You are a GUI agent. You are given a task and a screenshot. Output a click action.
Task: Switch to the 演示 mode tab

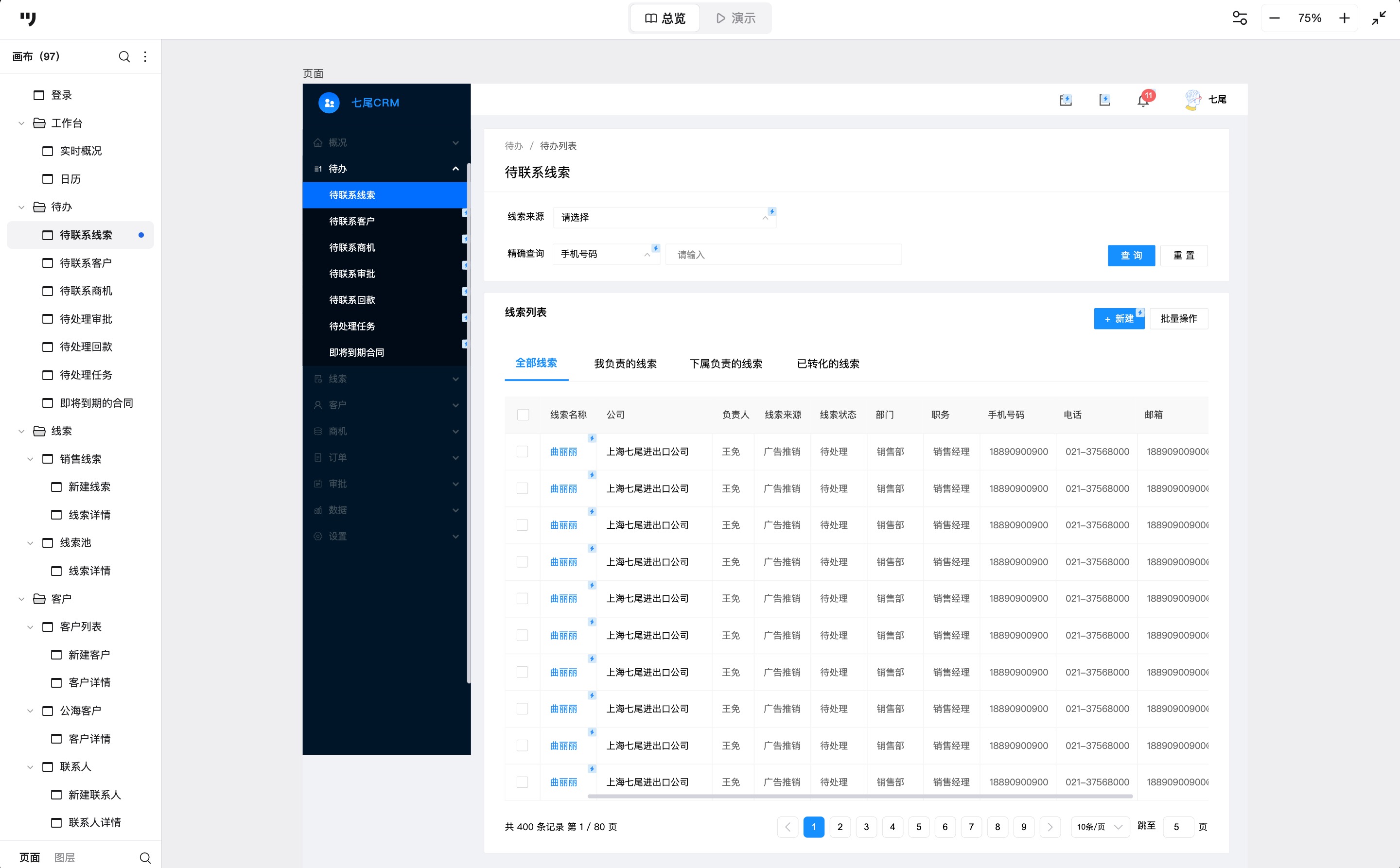(735, 18)
